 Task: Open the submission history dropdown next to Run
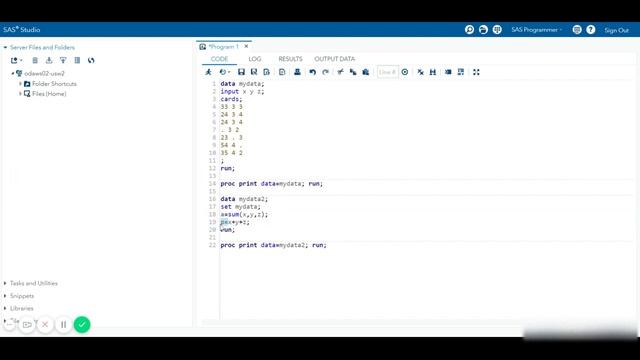click(224, 72)
